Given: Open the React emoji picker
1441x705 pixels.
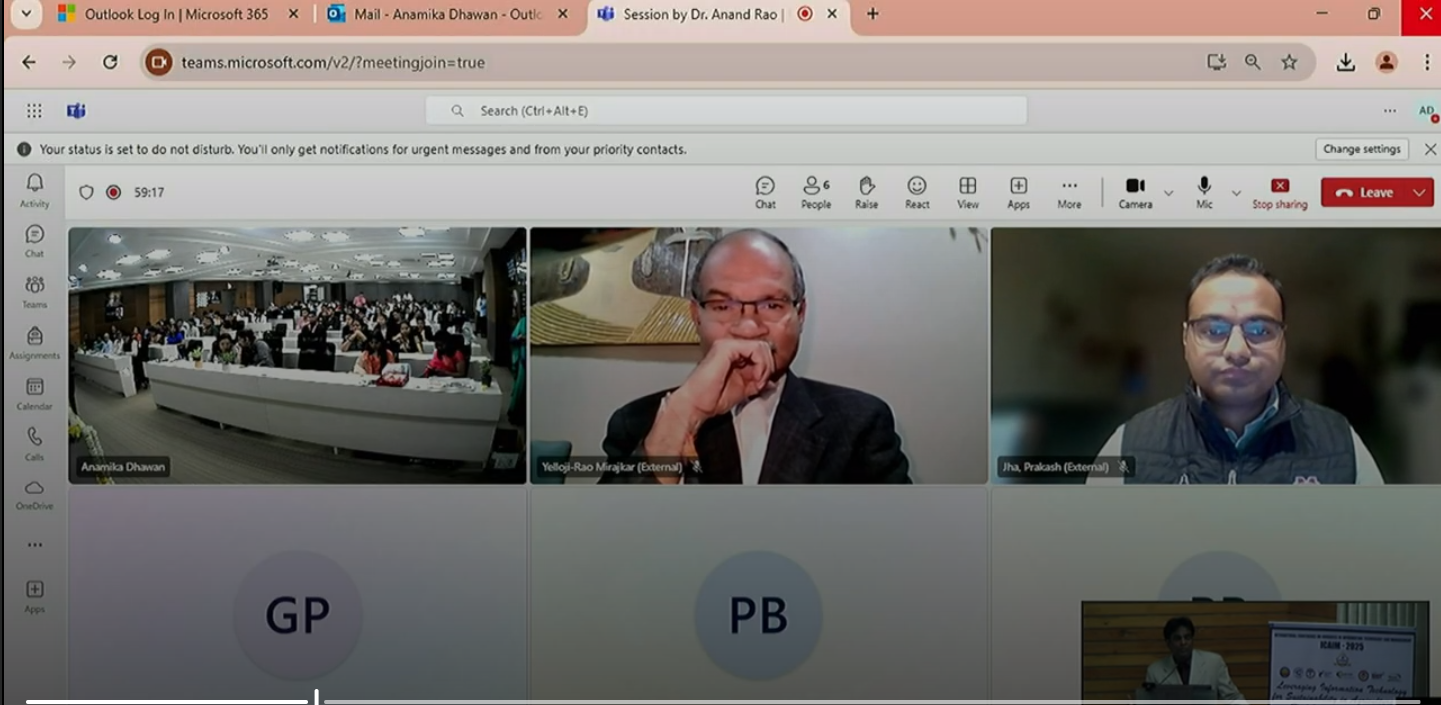Looking at the screenshot, I should [917, 192].
